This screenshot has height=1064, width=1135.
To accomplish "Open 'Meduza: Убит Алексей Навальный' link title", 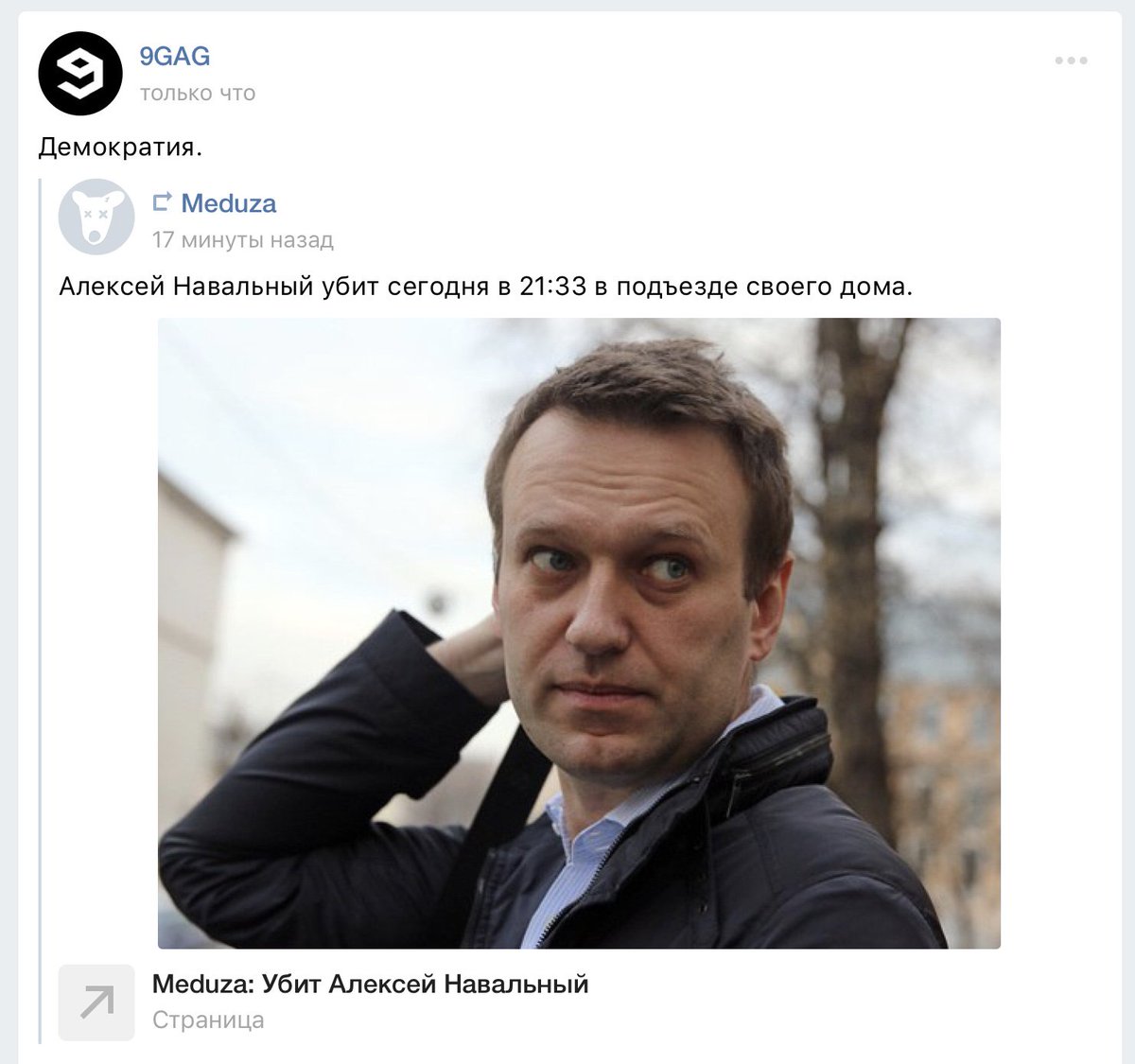I will (370, 985).
